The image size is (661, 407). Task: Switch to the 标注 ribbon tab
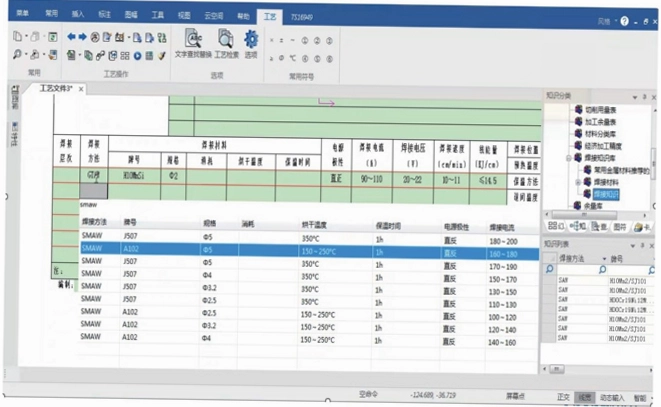[105, 14]
